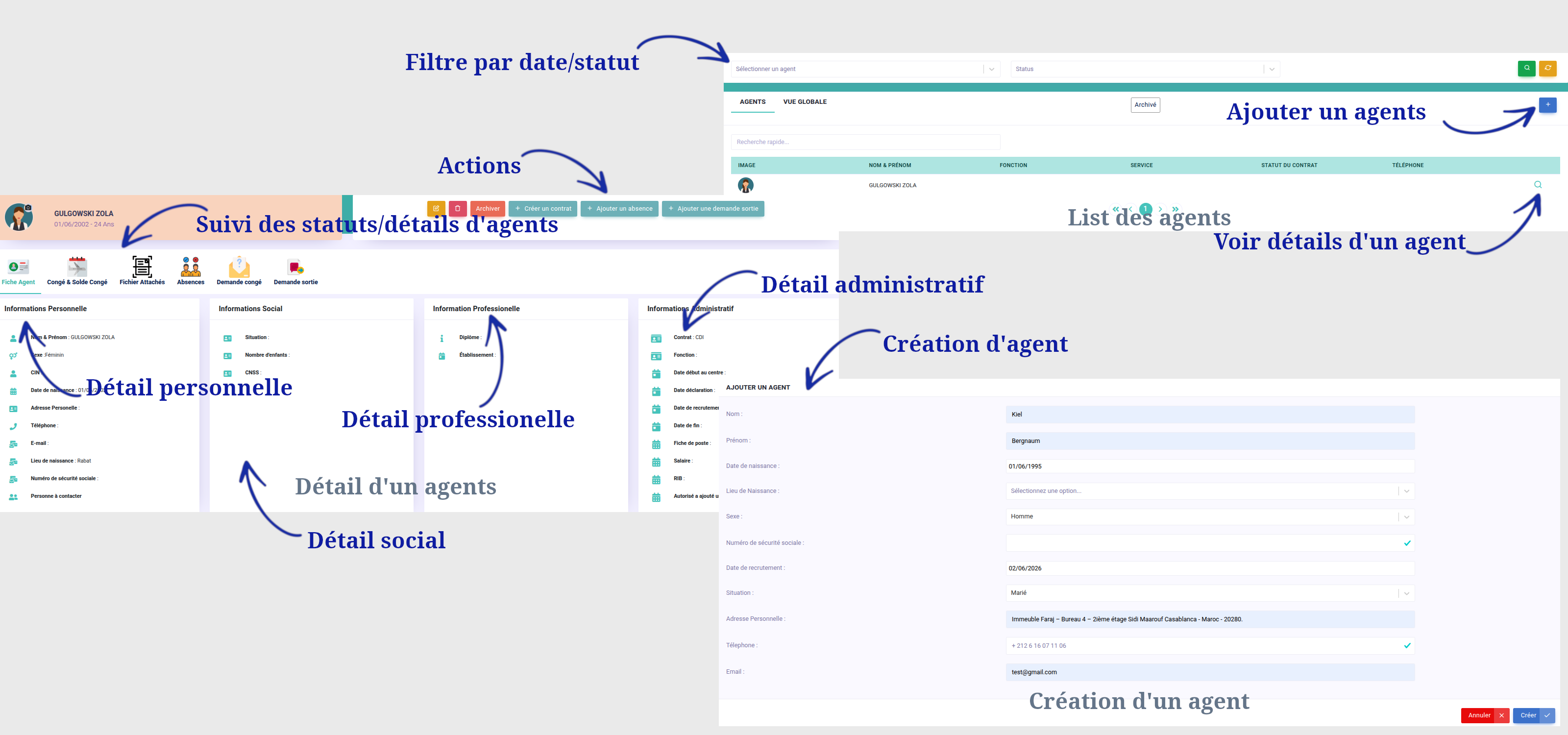Click the Archivé button
Viewport: 1568px width, 735px height.
point(1145,105)
